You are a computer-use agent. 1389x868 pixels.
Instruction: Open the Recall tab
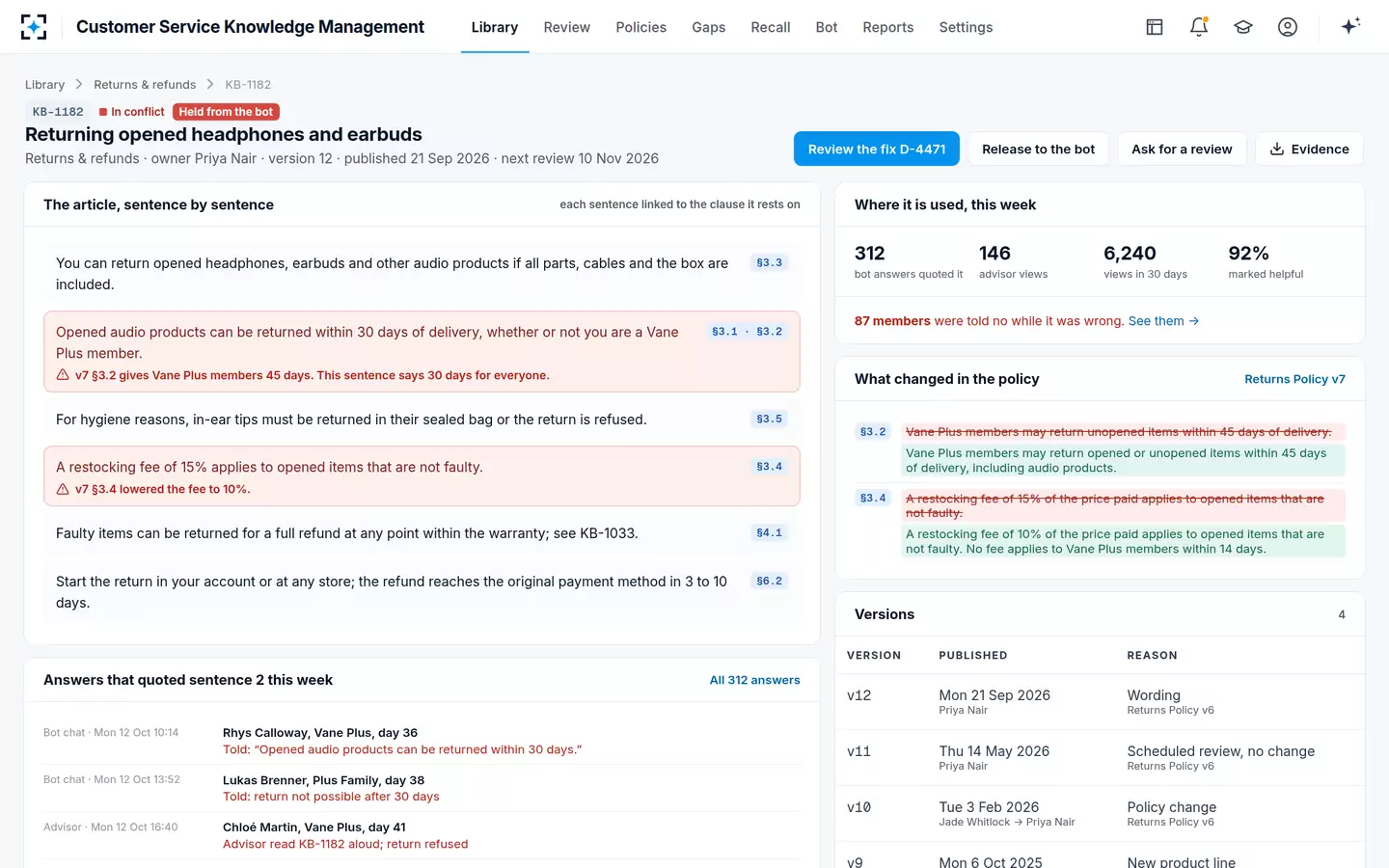771,27
